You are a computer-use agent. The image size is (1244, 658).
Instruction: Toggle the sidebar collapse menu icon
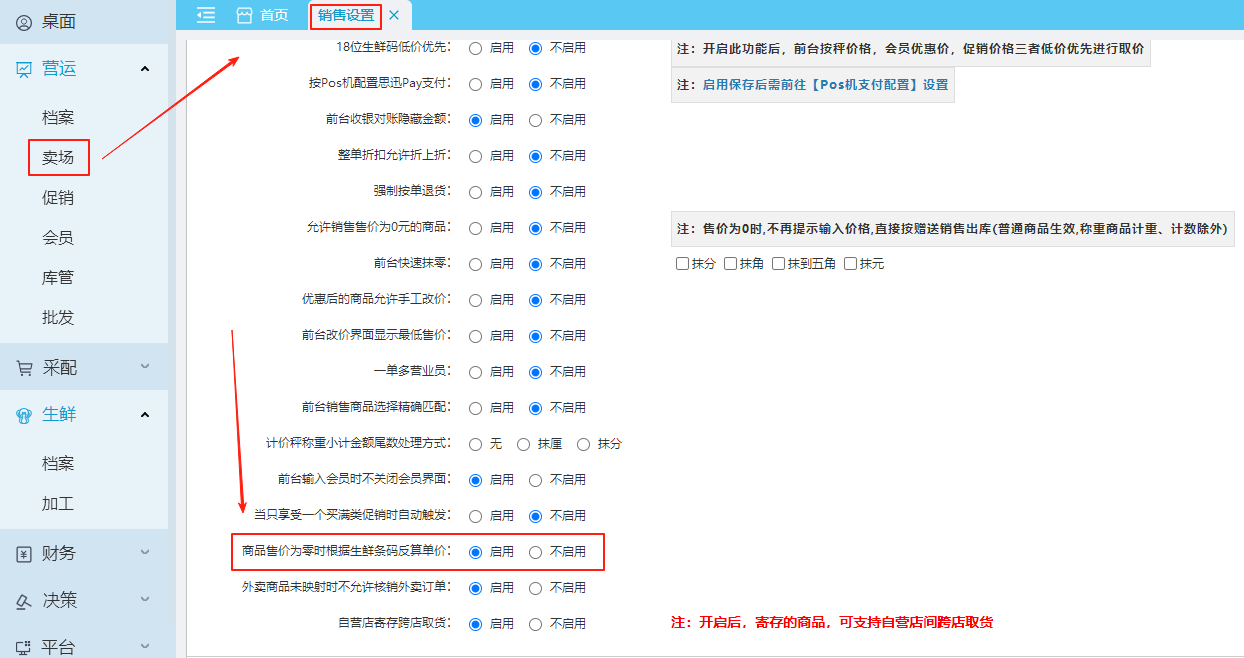[206, 15]
